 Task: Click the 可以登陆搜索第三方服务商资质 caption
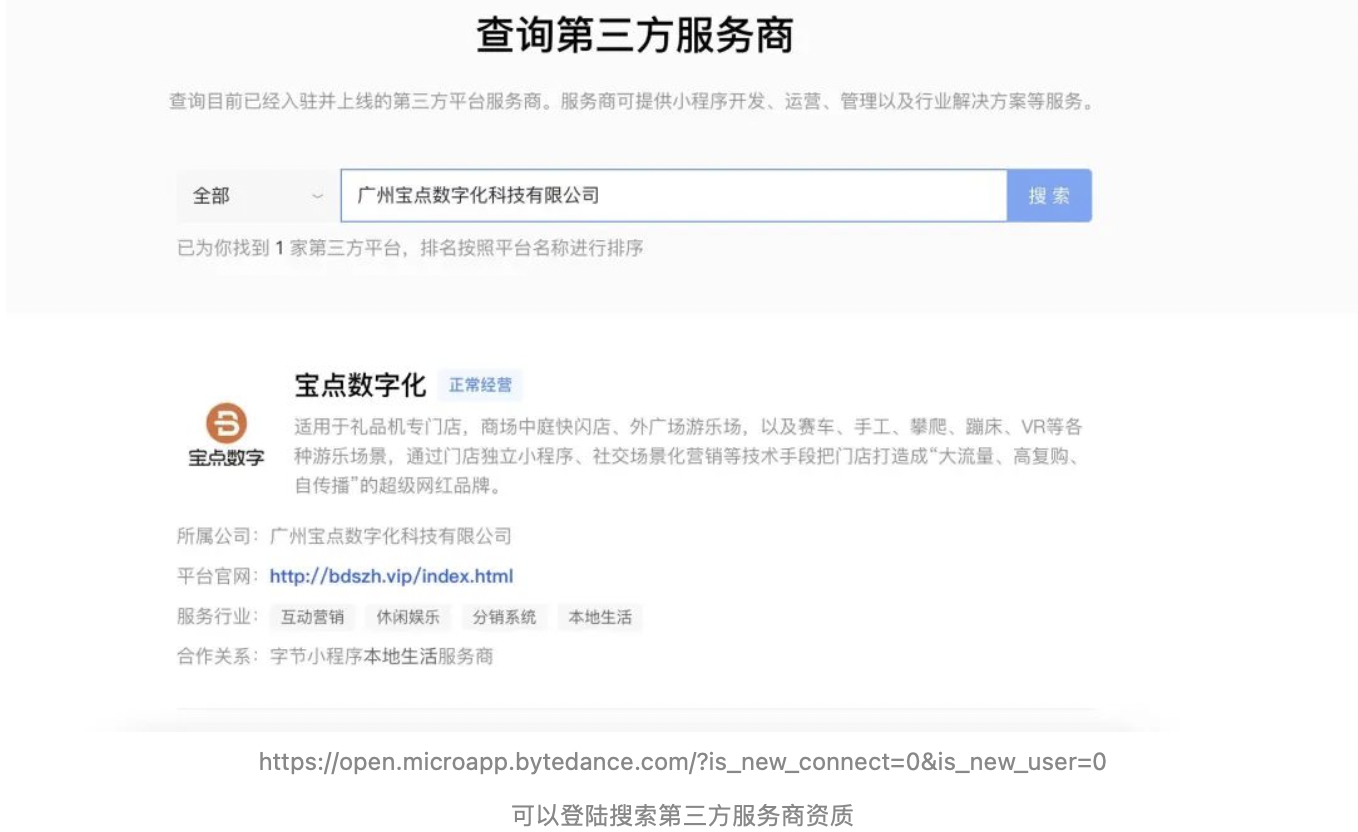(x=683, y=815)
